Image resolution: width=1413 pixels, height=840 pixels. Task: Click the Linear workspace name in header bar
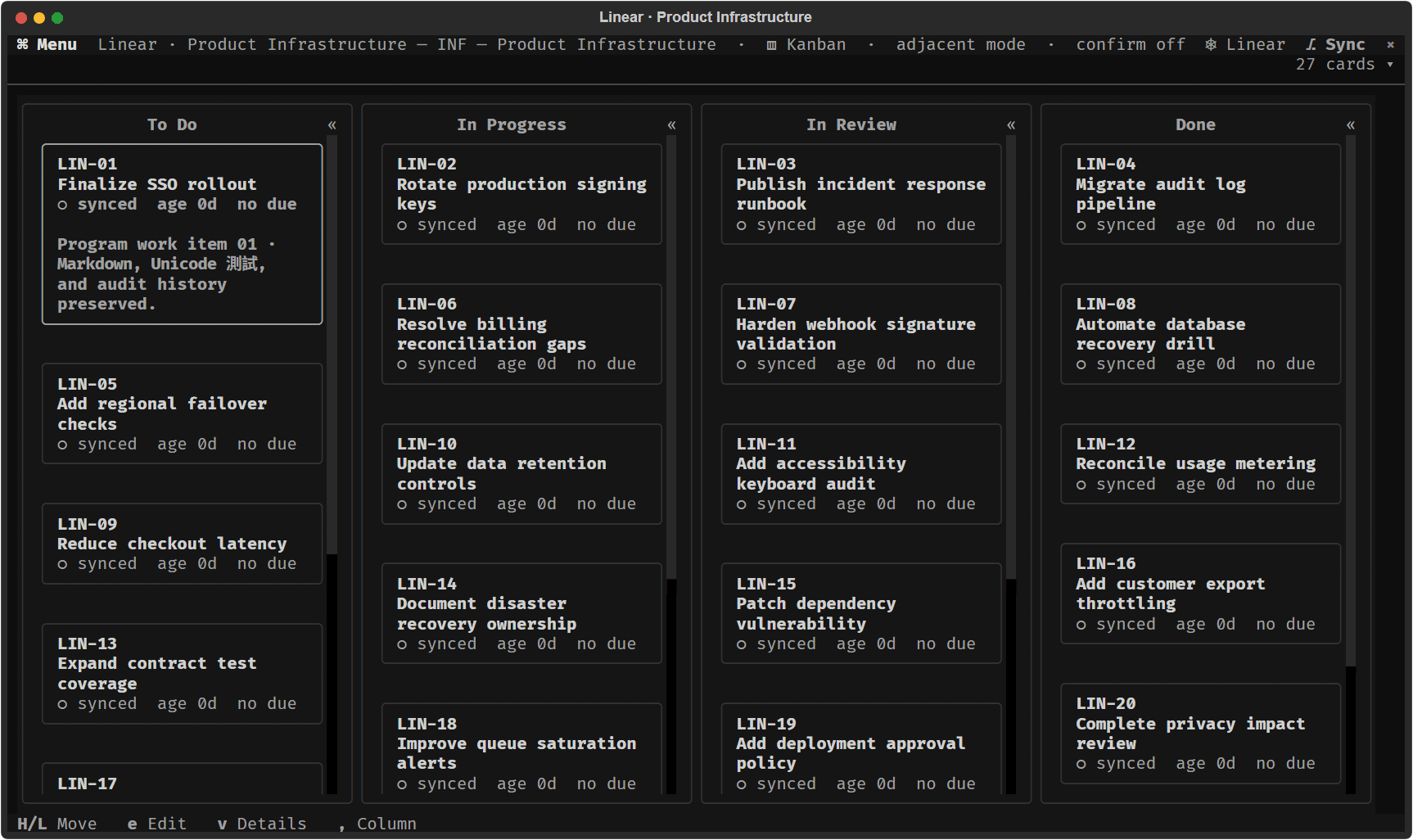coord(127,44)
